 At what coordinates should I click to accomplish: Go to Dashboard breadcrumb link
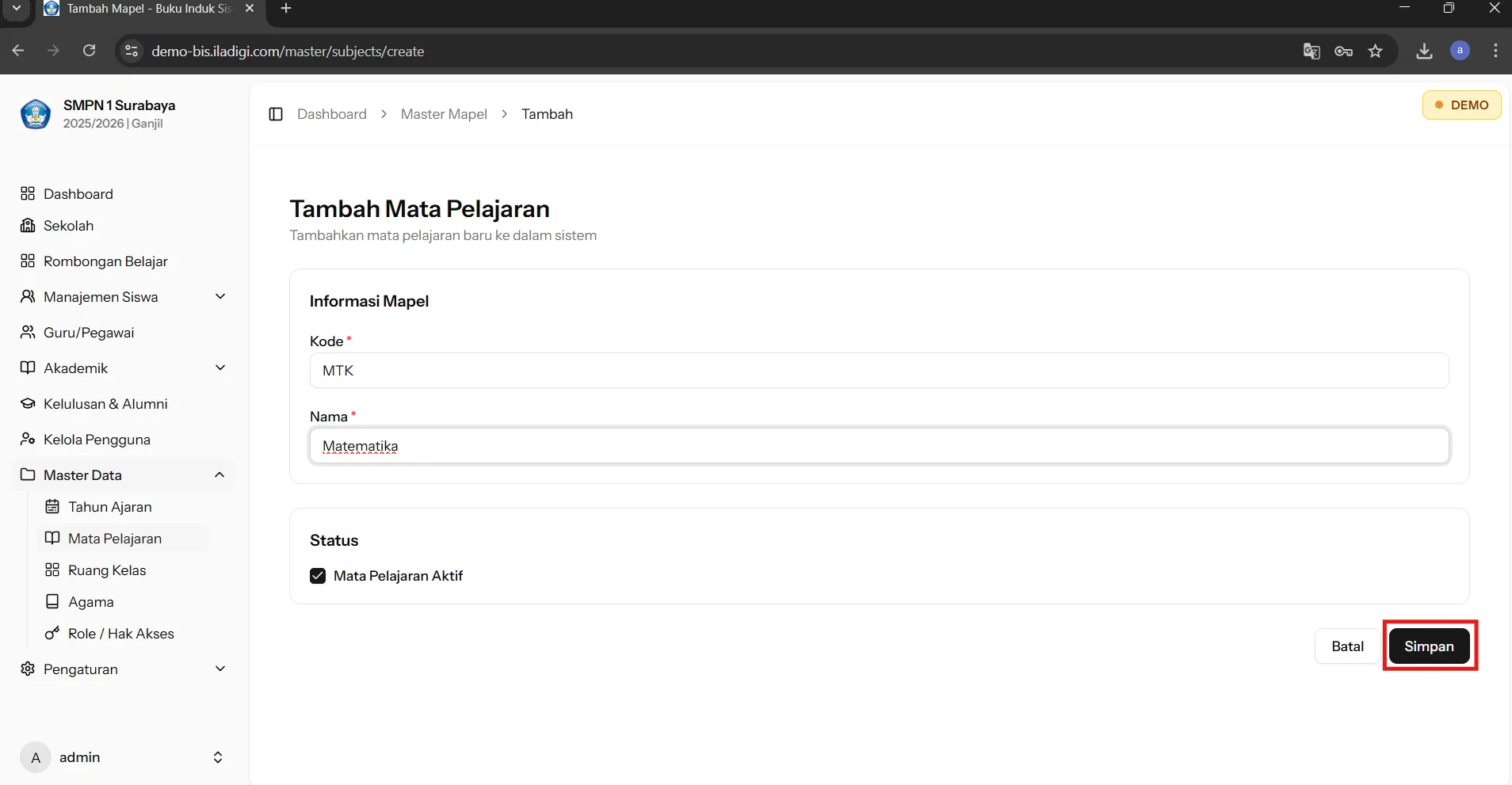click(x=331, y=114)
